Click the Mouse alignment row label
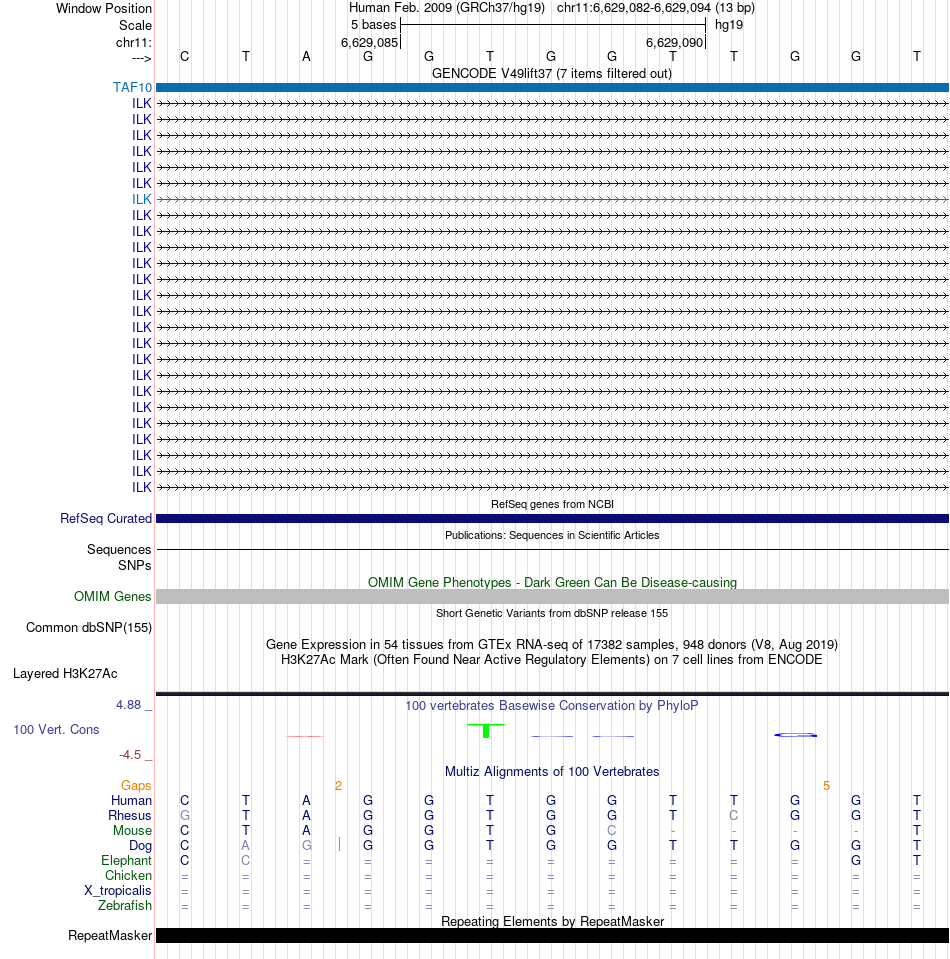Screen dimensions: 950x959 [132, 831]
